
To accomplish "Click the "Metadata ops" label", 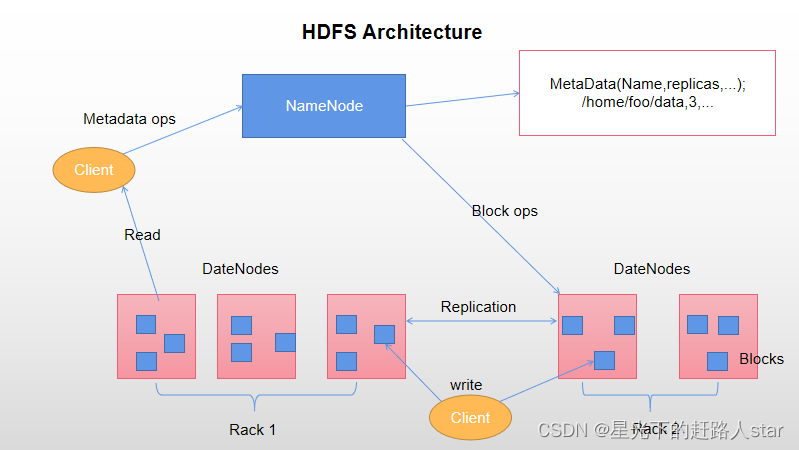I will click(x=129, y=119).
